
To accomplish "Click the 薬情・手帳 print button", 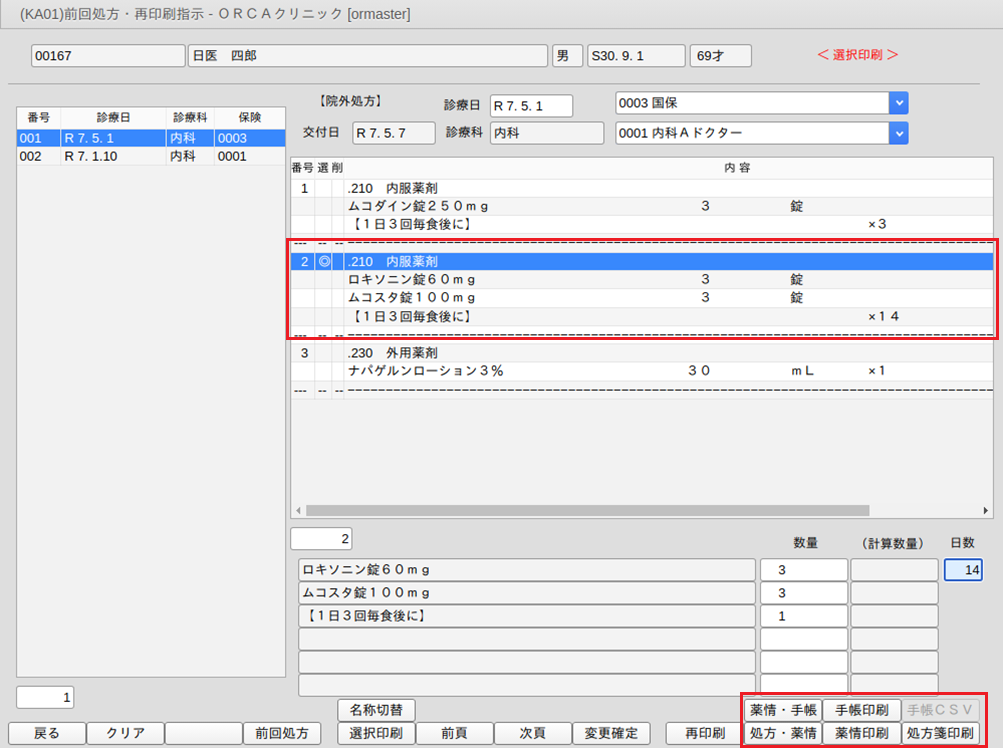I will click(x=782, y=710).
